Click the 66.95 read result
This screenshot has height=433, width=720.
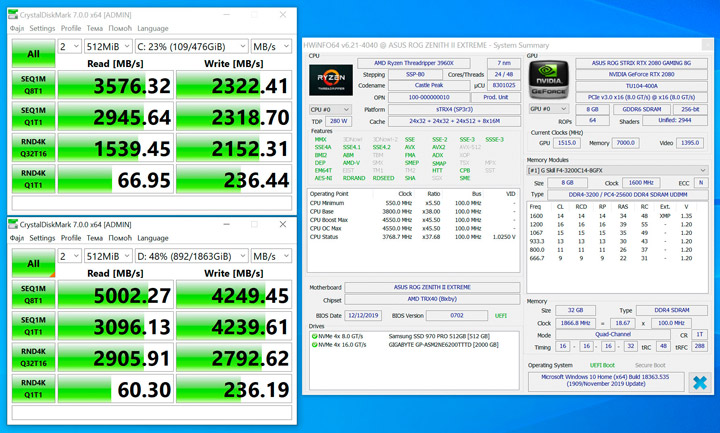tap(116, 179)
